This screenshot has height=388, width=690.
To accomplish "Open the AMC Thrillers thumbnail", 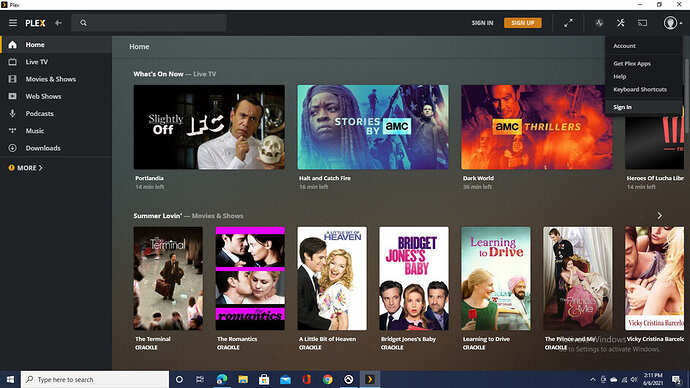I will (x=536, y=127).
